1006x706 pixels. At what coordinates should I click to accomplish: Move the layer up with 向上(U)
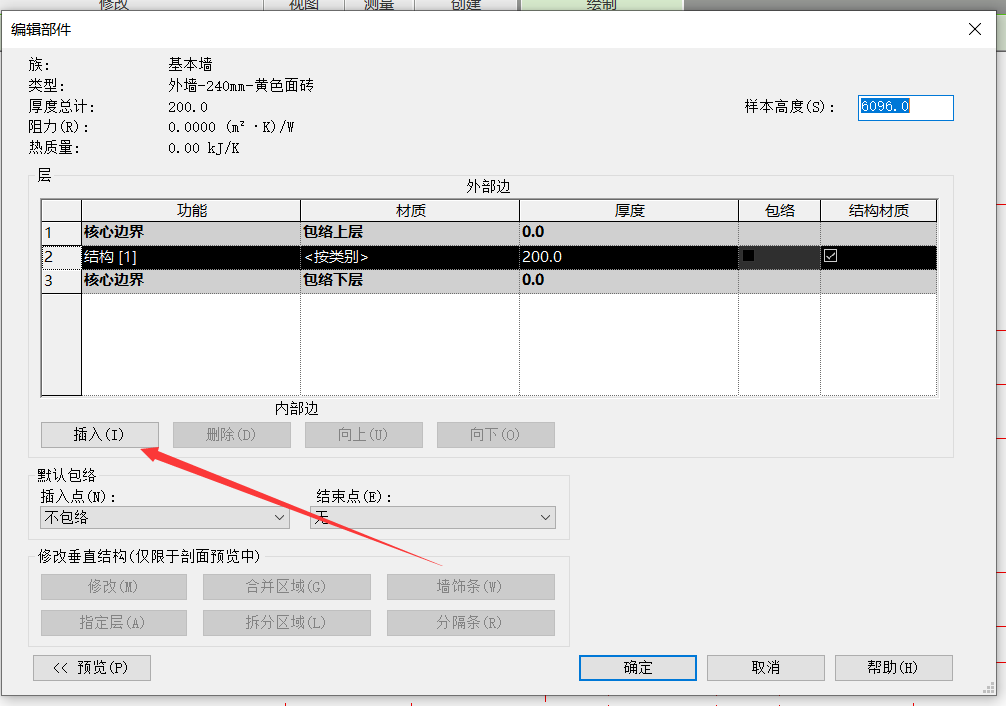point(363,435)
